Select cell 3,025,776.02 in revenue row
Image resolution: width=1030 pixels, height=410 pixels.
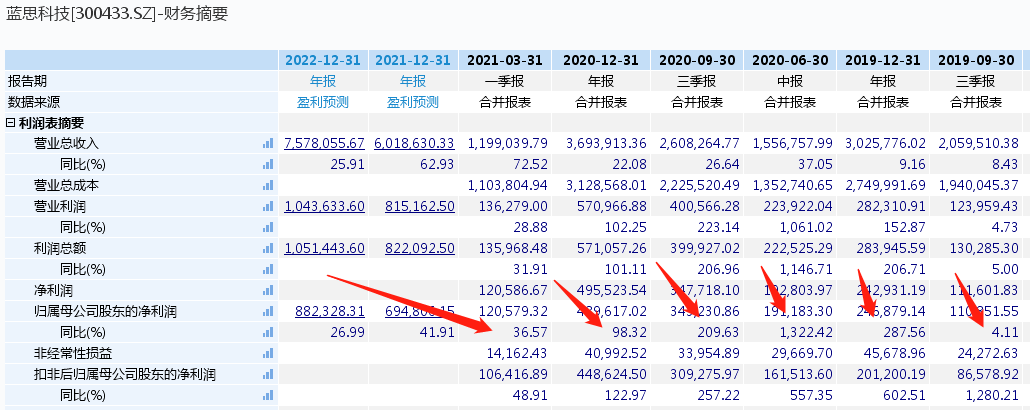coord(885,143)
